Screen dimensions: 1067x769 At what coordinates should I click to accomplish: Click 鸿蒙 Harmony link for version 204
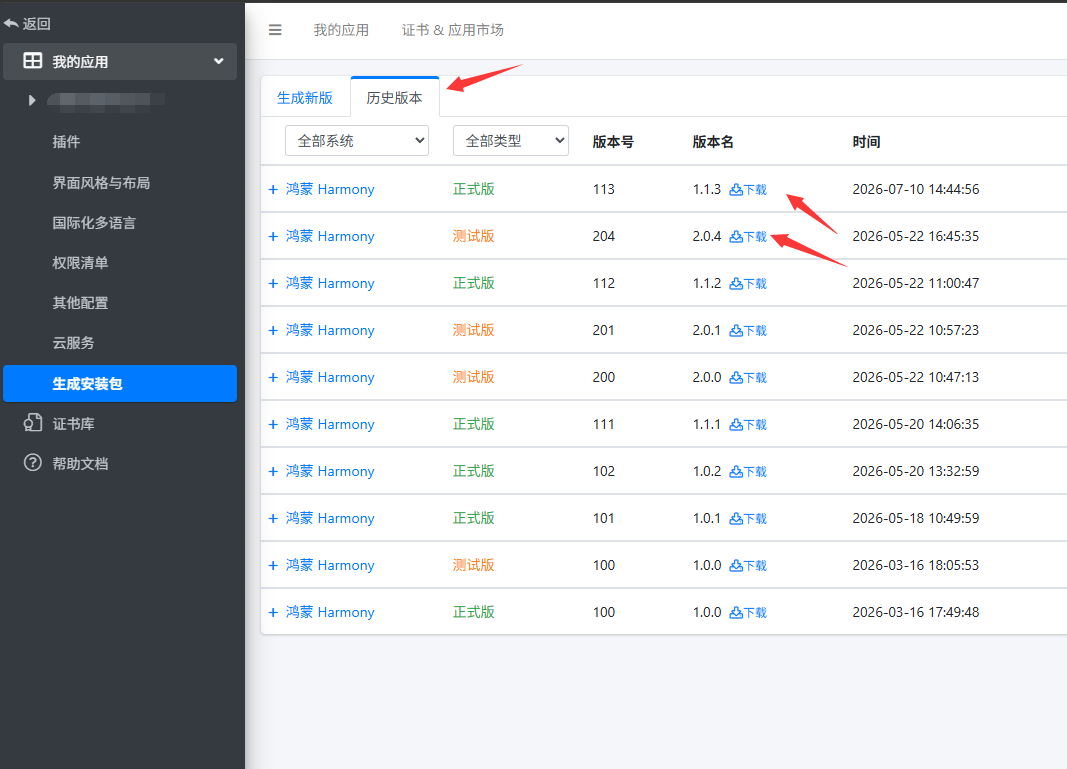pyautogui.click(x=330, y=236)
